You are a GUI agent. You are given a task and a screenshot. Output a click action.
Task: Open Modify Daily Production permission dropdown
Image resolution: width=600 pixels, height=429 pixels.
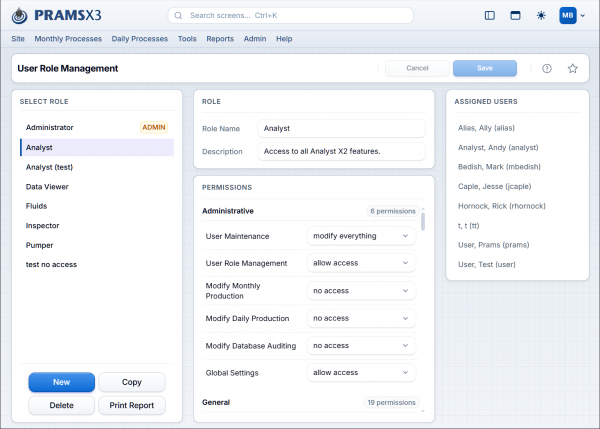coord(361,318)
